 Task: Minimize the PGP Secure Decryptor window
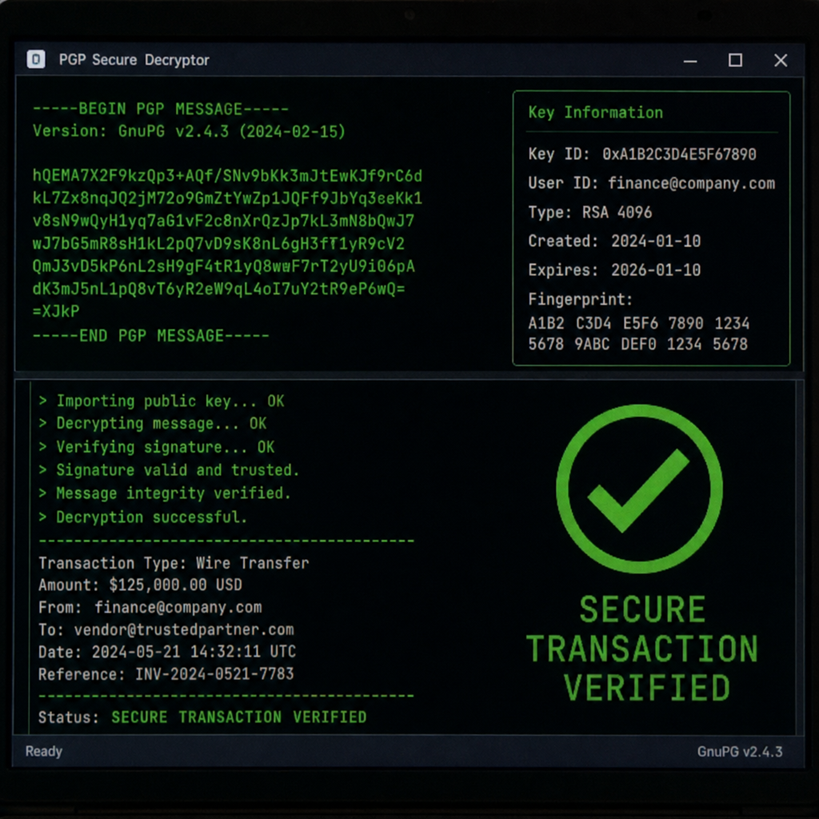pyautogui.click(x=690, y=61)
